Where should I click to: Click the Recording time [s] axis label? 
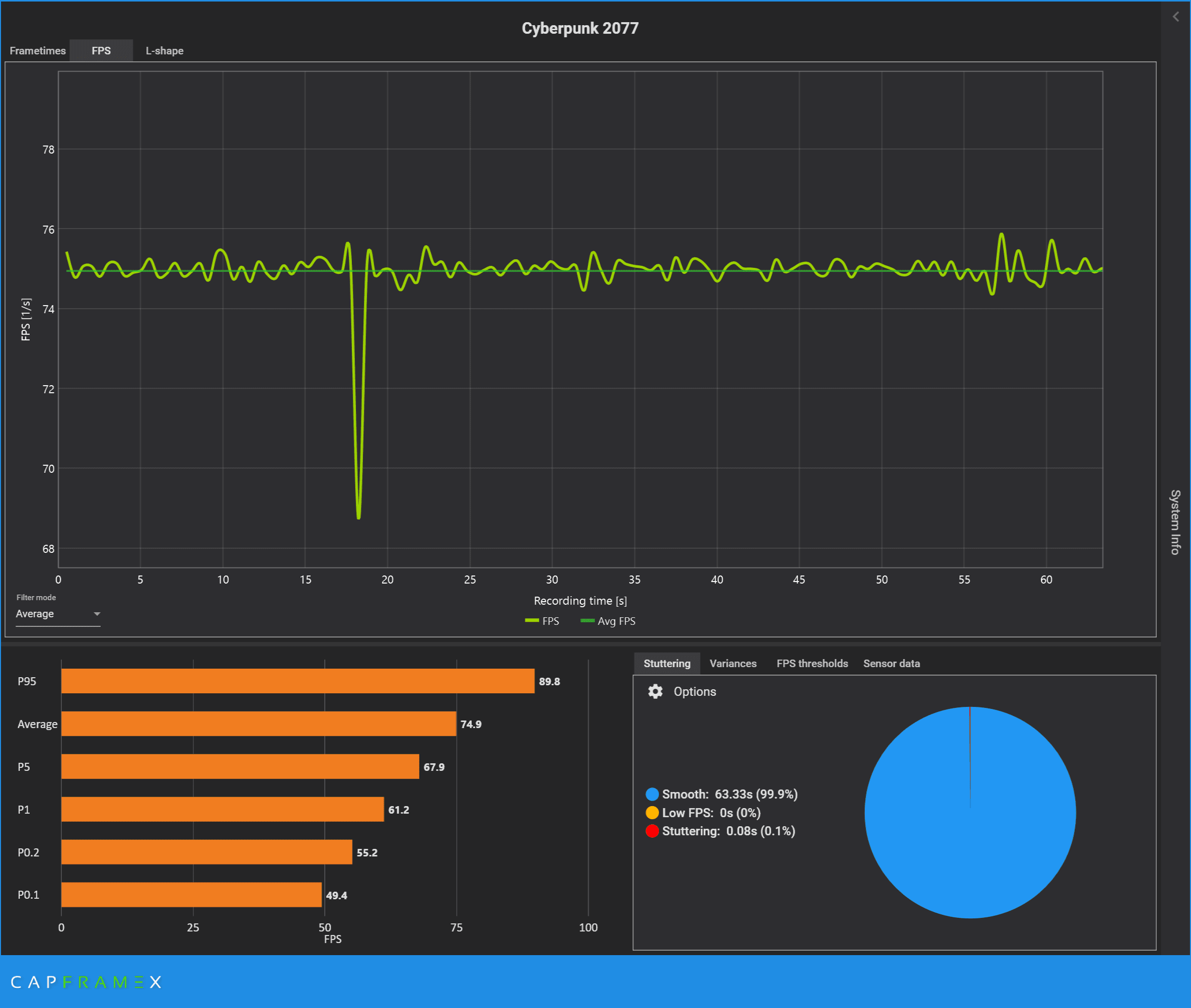[580, 601]
